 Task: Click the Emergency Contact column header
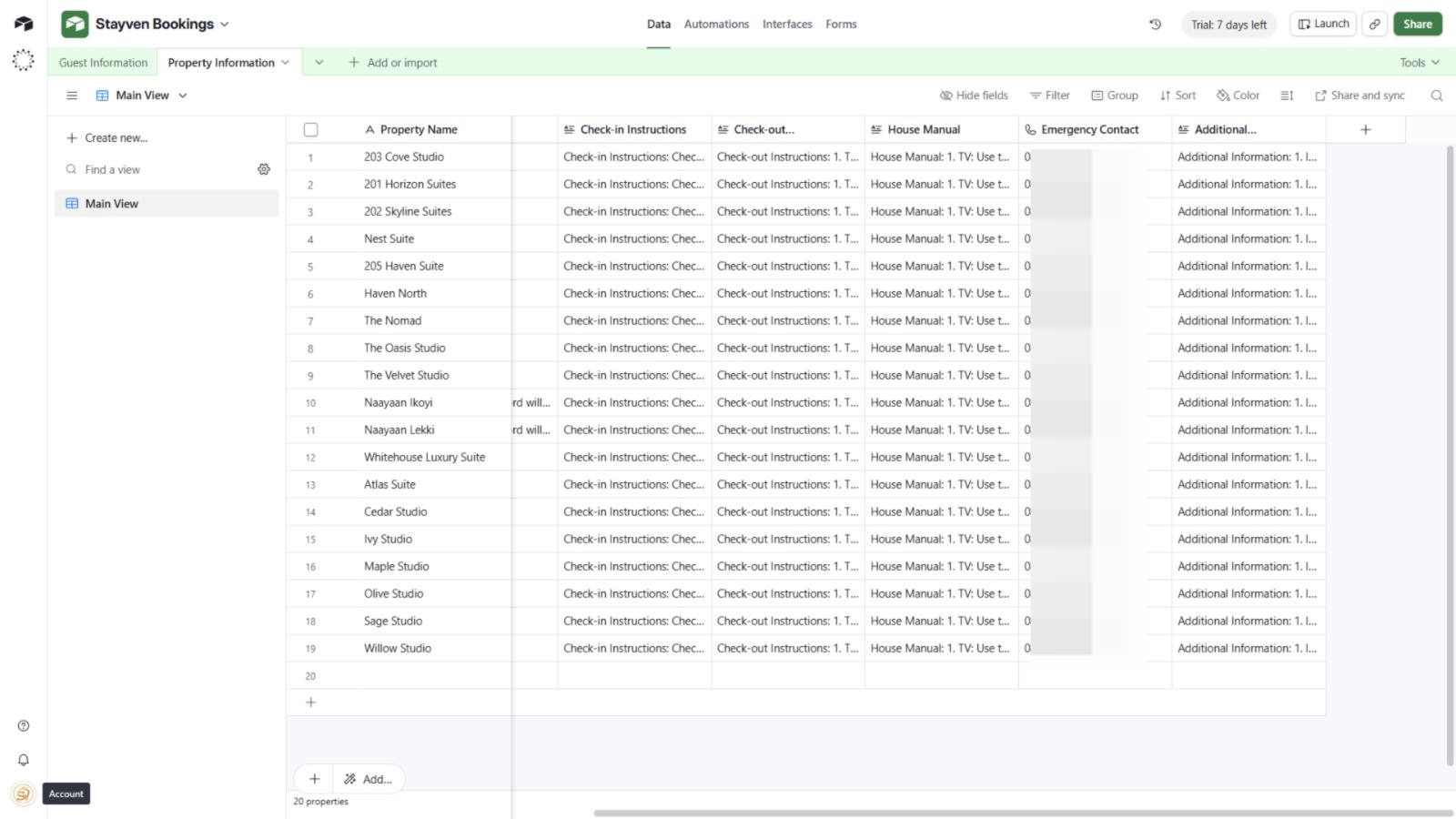coord(1095,129)
